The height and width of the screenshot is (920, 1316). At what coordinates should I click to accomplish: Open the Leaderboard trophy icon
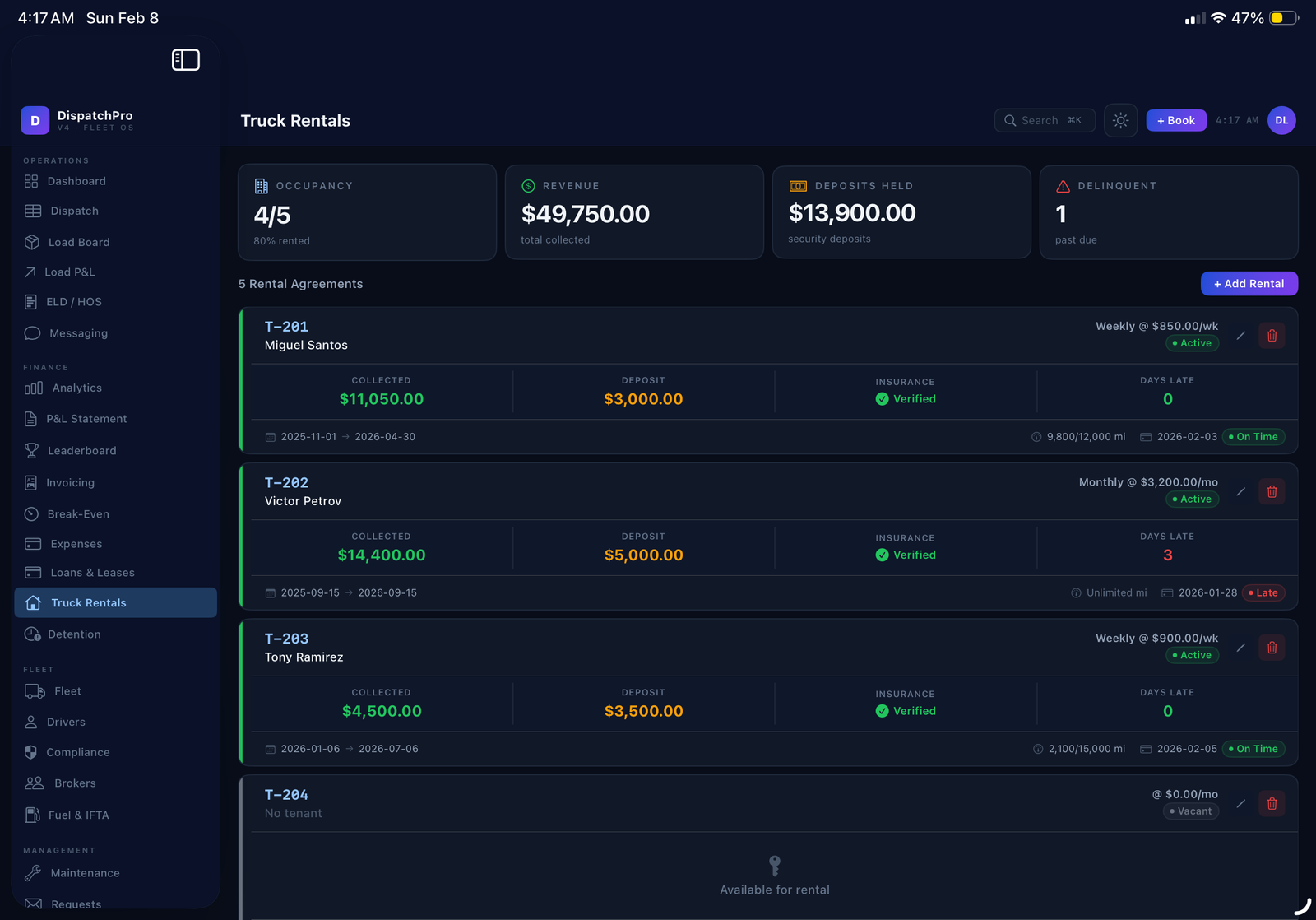click(x=32, y=451)
